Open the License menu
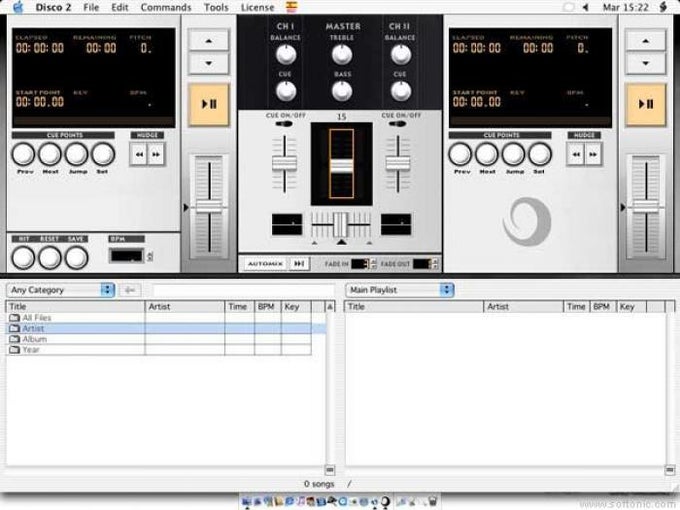This screenshot has height=510, width=680. point(257,7)
